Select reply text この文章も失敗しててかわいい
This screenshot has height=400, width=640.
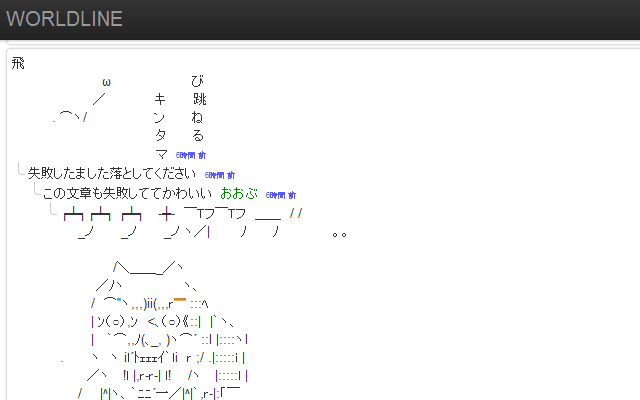coord(127,193)
